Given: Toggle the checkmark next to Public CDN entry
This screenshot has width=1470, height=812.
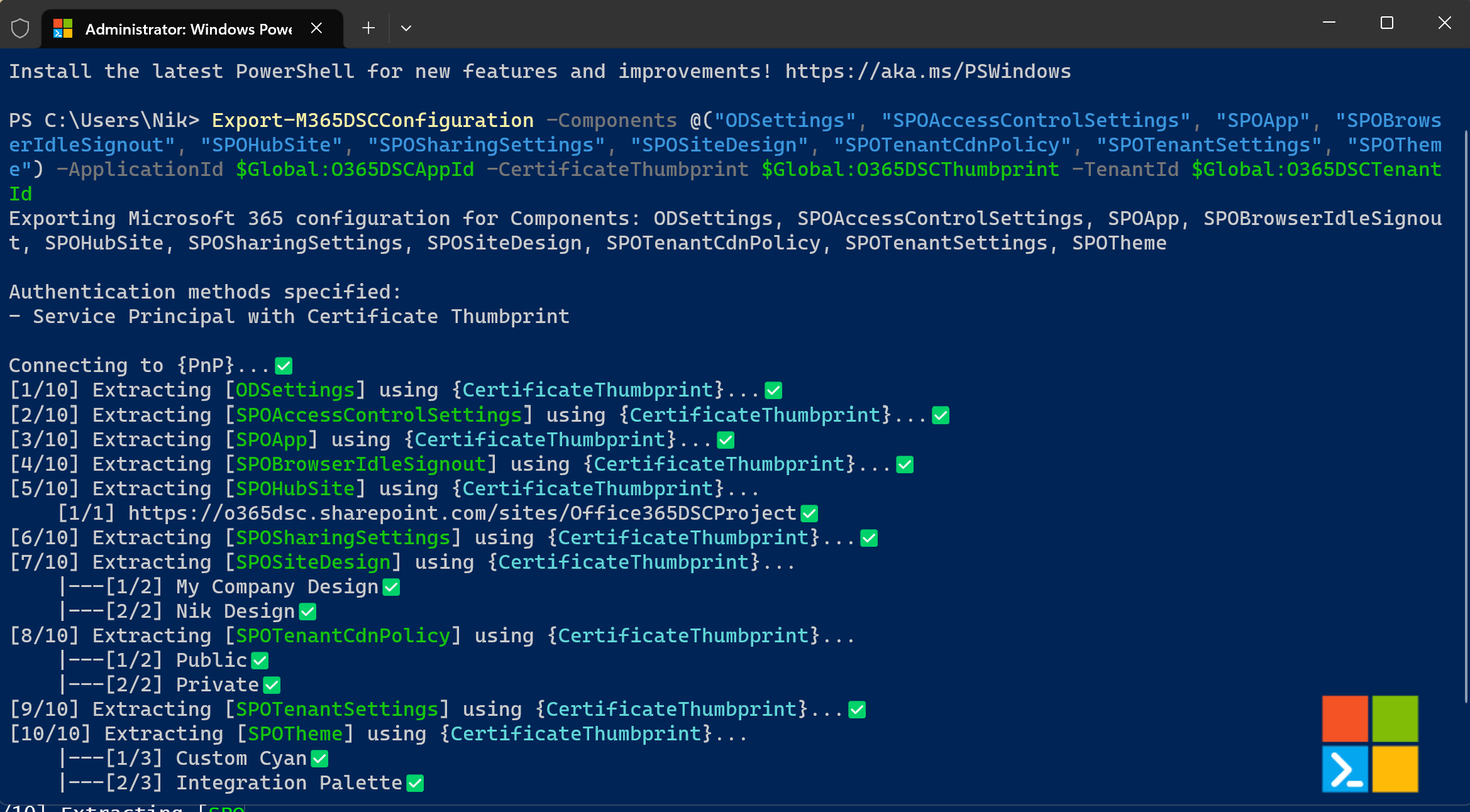Looking at the screenshot, I should [x=259, y=660].
